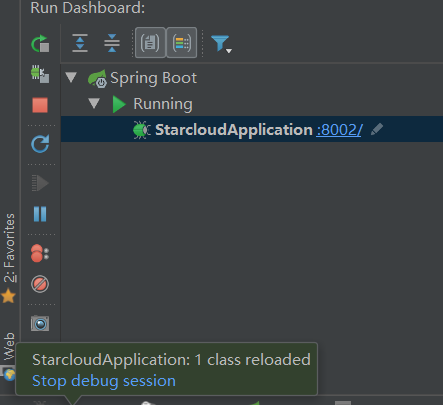Toggle the group by status button
The height and width of the screenshot is (405, 443).
coord(182,43)
